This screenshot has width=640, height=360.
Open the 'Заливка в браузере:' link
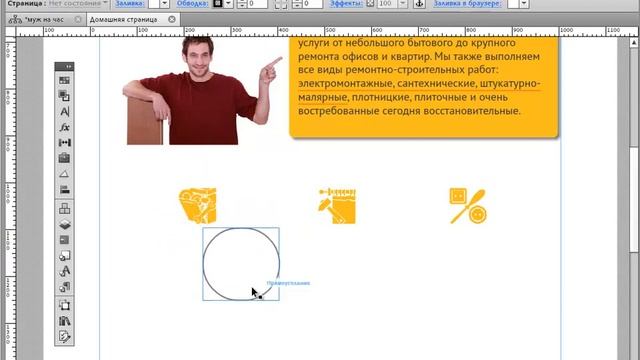coord(467,3)
